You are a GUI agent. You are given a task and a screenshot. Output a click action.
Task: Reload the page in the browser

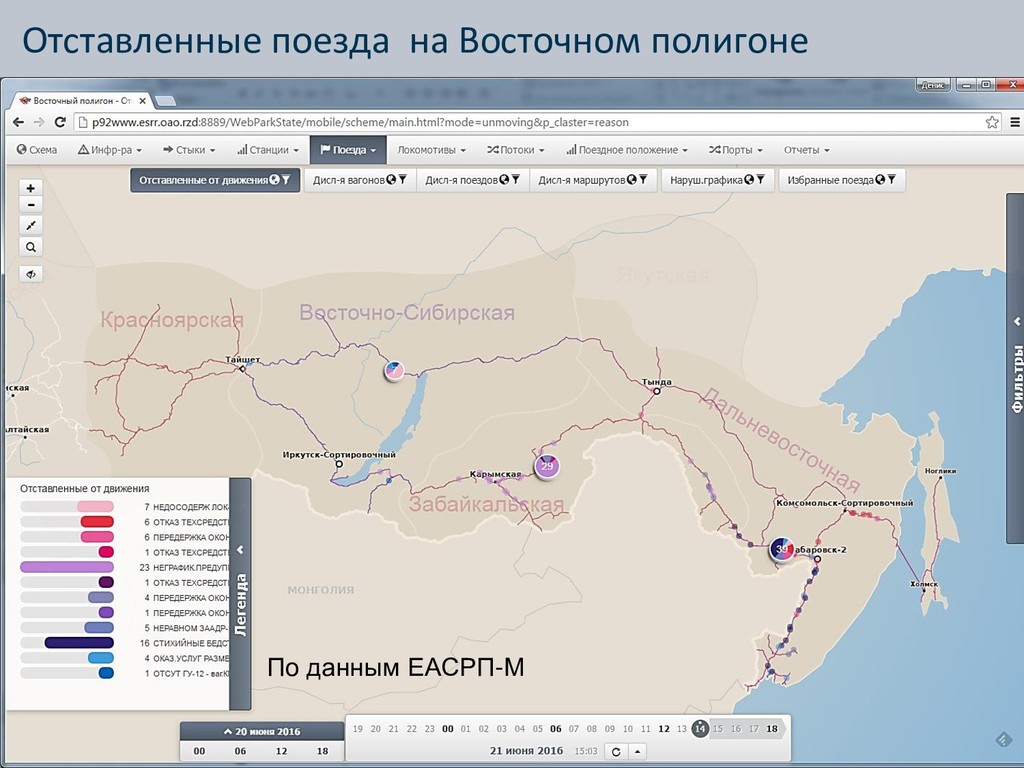click(x=60, y=122)
